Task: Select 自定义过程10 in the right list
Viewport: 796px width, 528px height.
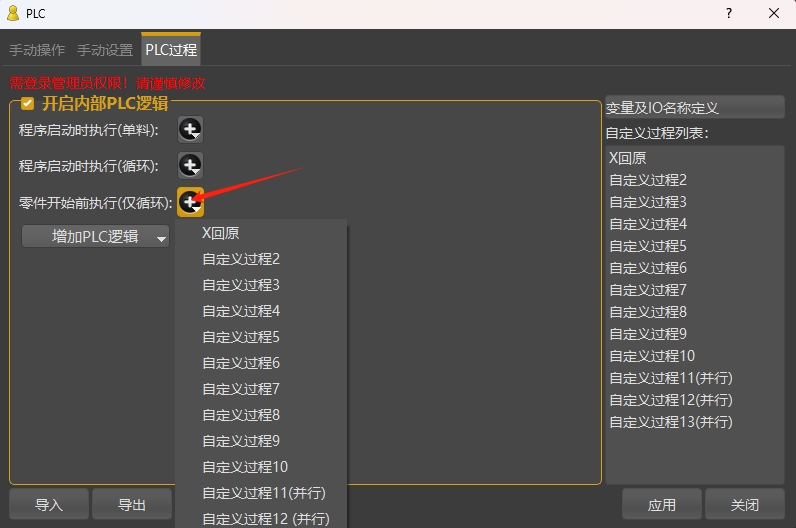Action: pyautogui.click(x=694, y=356)
